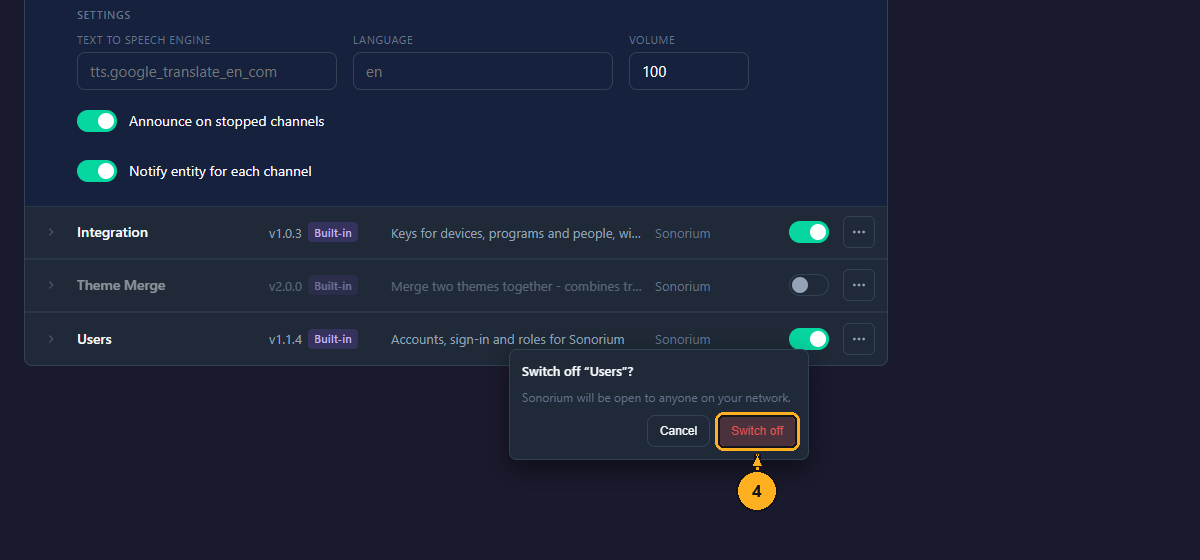The image size is (1200, 560).
Task: Click the Built-in badge on Users row
Action: [x=333, y=339]
